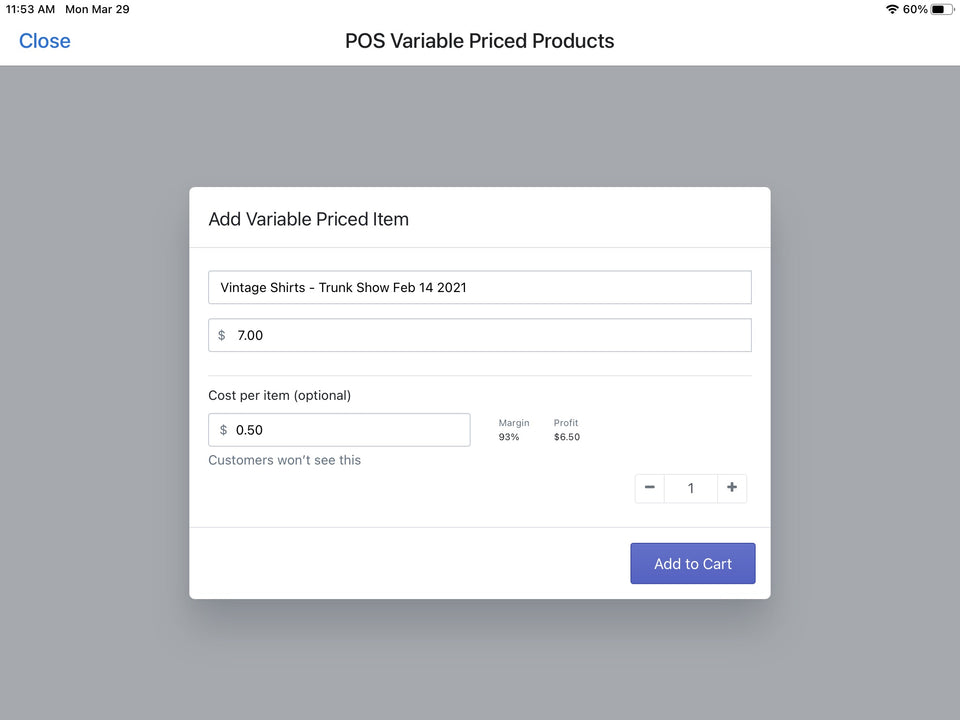Select the dollar sign in the price field
Image resolution: width=960 pixels, height=720 pixels.
coord(222,335)
